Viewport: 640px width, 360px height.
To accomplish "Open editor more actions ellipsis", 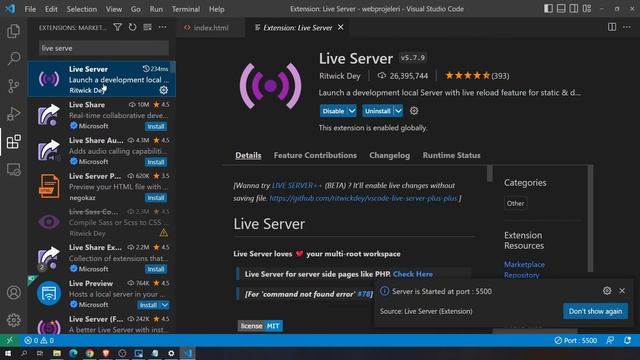I will [627, 27].
